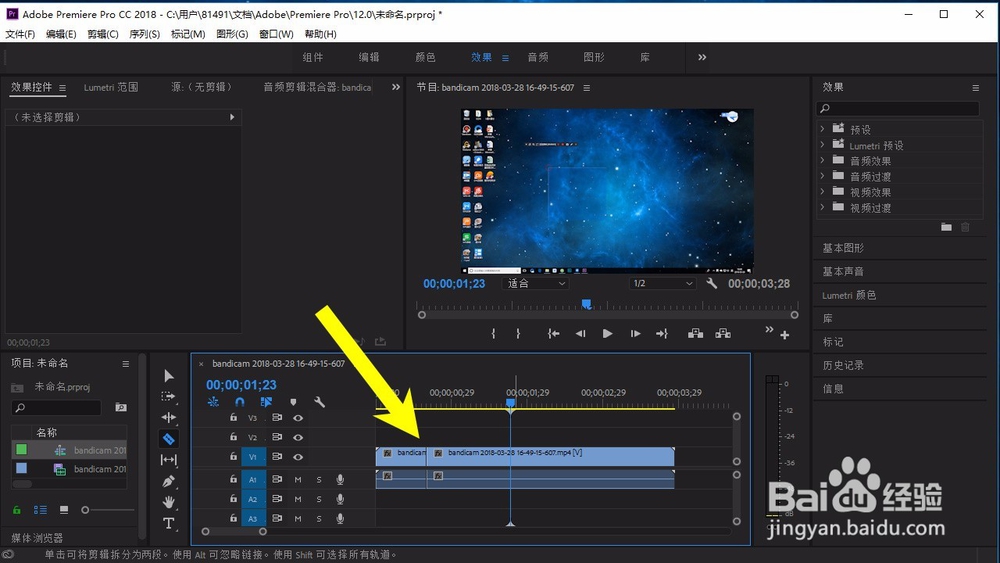Toggle V3 track output eye

pos(298,418)
